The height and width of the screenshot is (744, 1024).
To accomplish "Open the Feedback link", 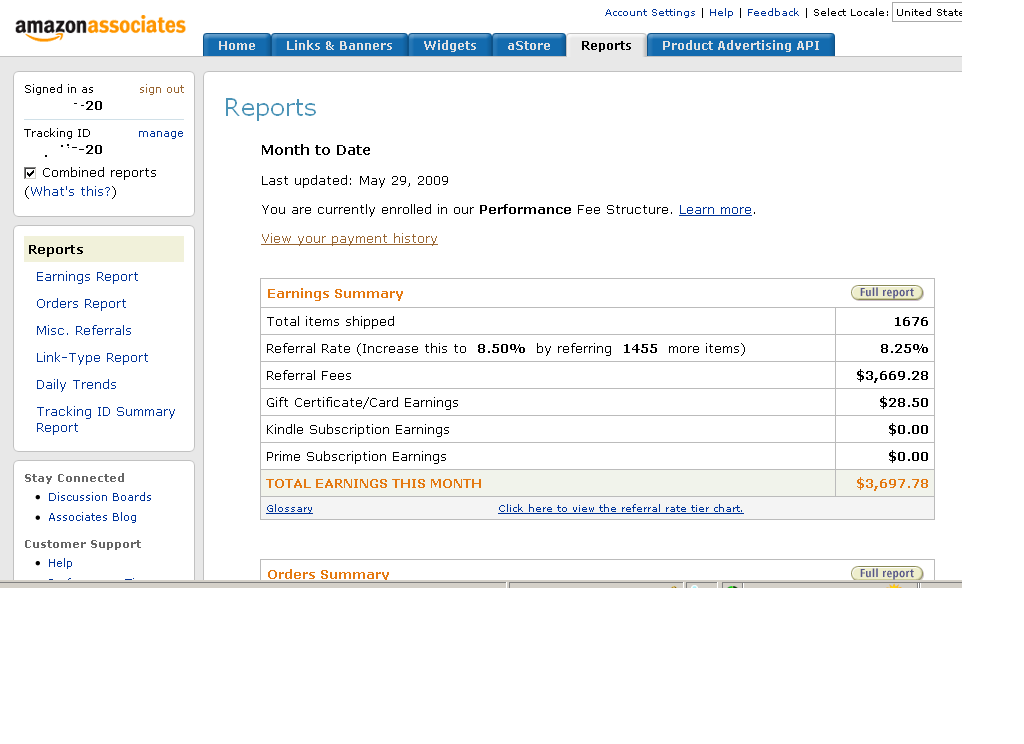I will click(x=773, y=12).
